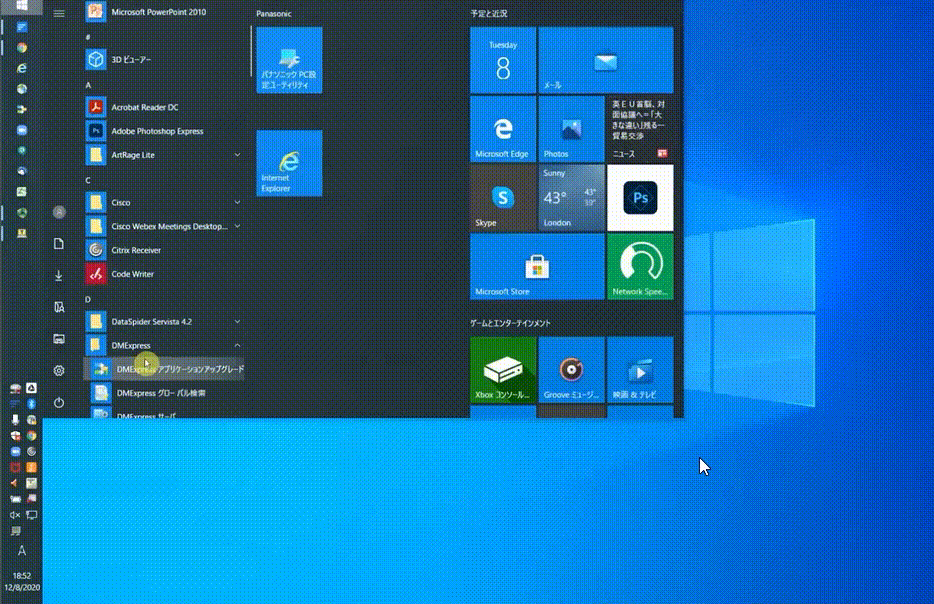Click the ArtRage Lite folder icon
Image resolution: width=934 pixels, height=604 pixels.
[95, 155]
